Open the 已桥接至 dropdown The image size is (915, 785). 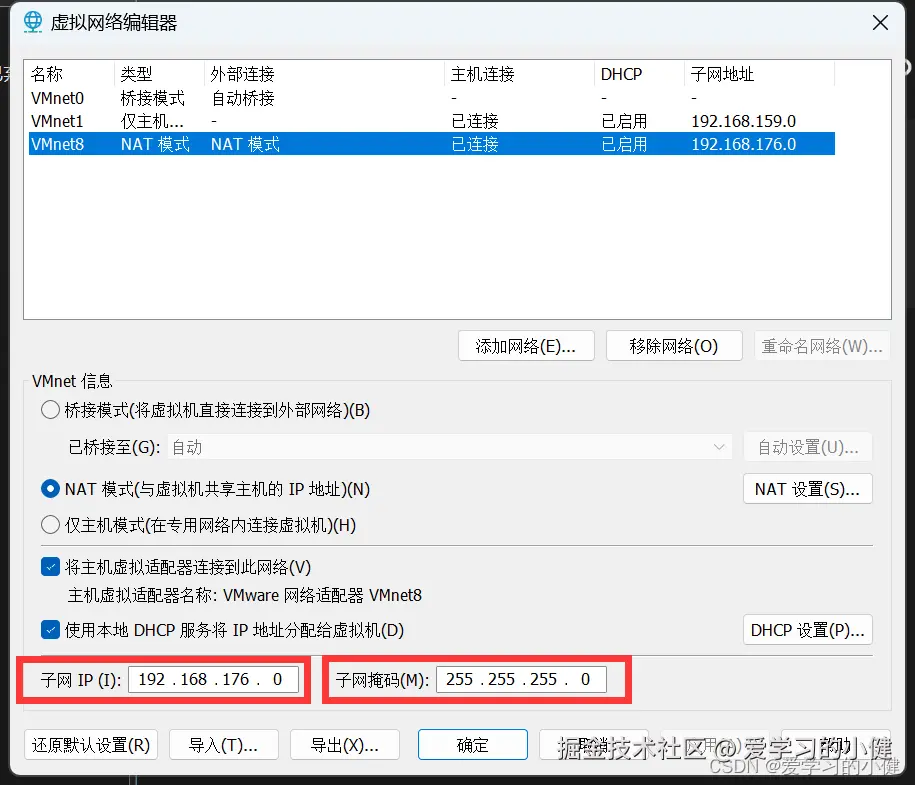(449, 447)
